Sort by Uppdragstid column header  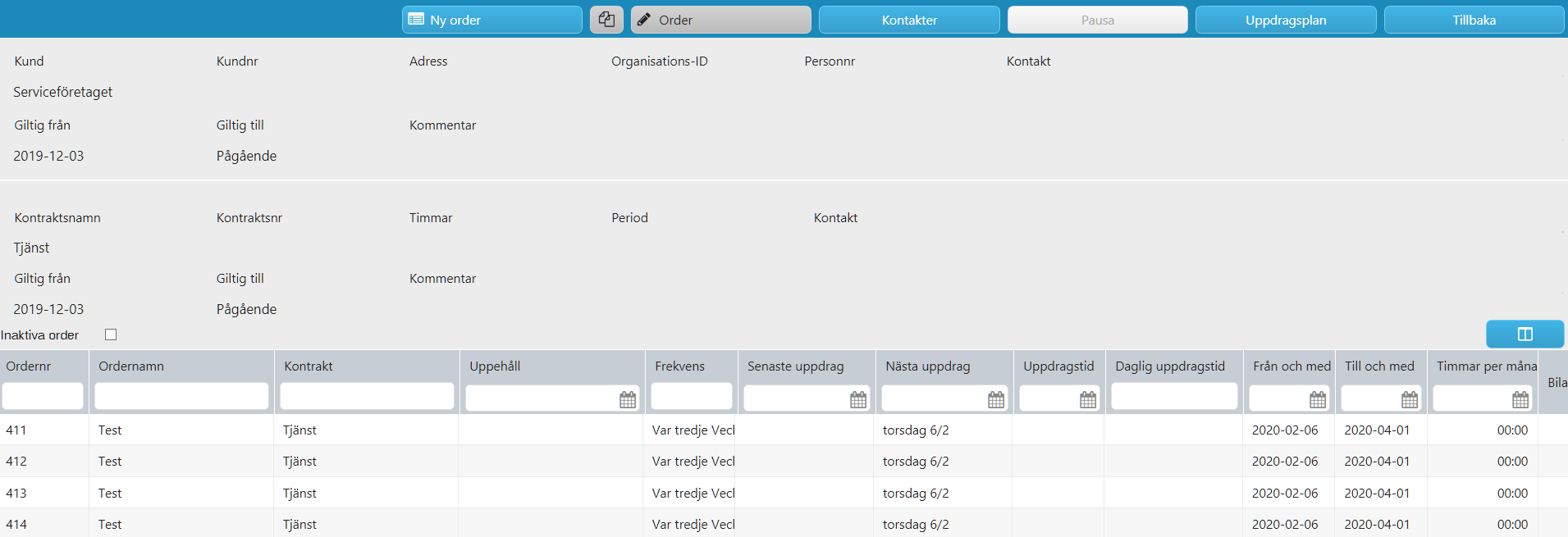point(1059,366)
